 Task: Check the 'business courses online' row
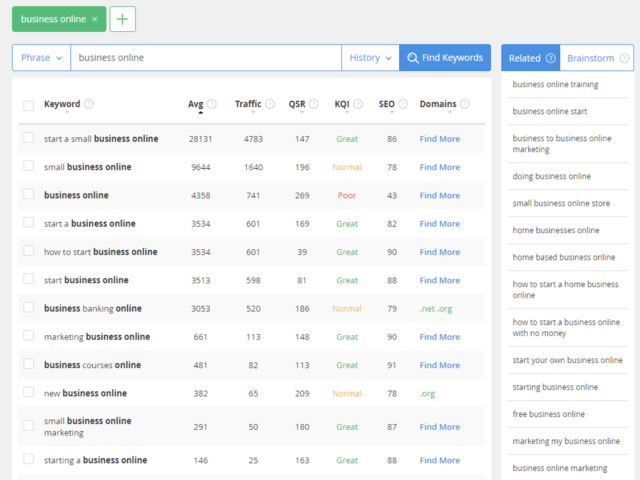click(29, 364)
